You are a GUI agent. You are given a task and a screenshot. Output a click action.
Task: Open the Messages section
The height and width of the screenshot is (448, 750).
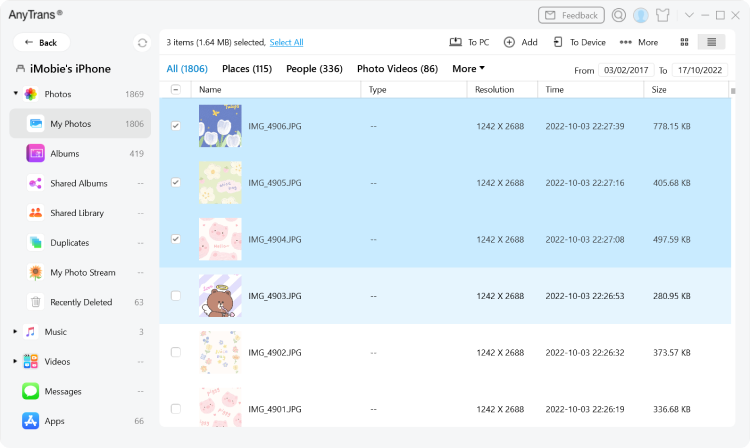[x=63, y=391]
